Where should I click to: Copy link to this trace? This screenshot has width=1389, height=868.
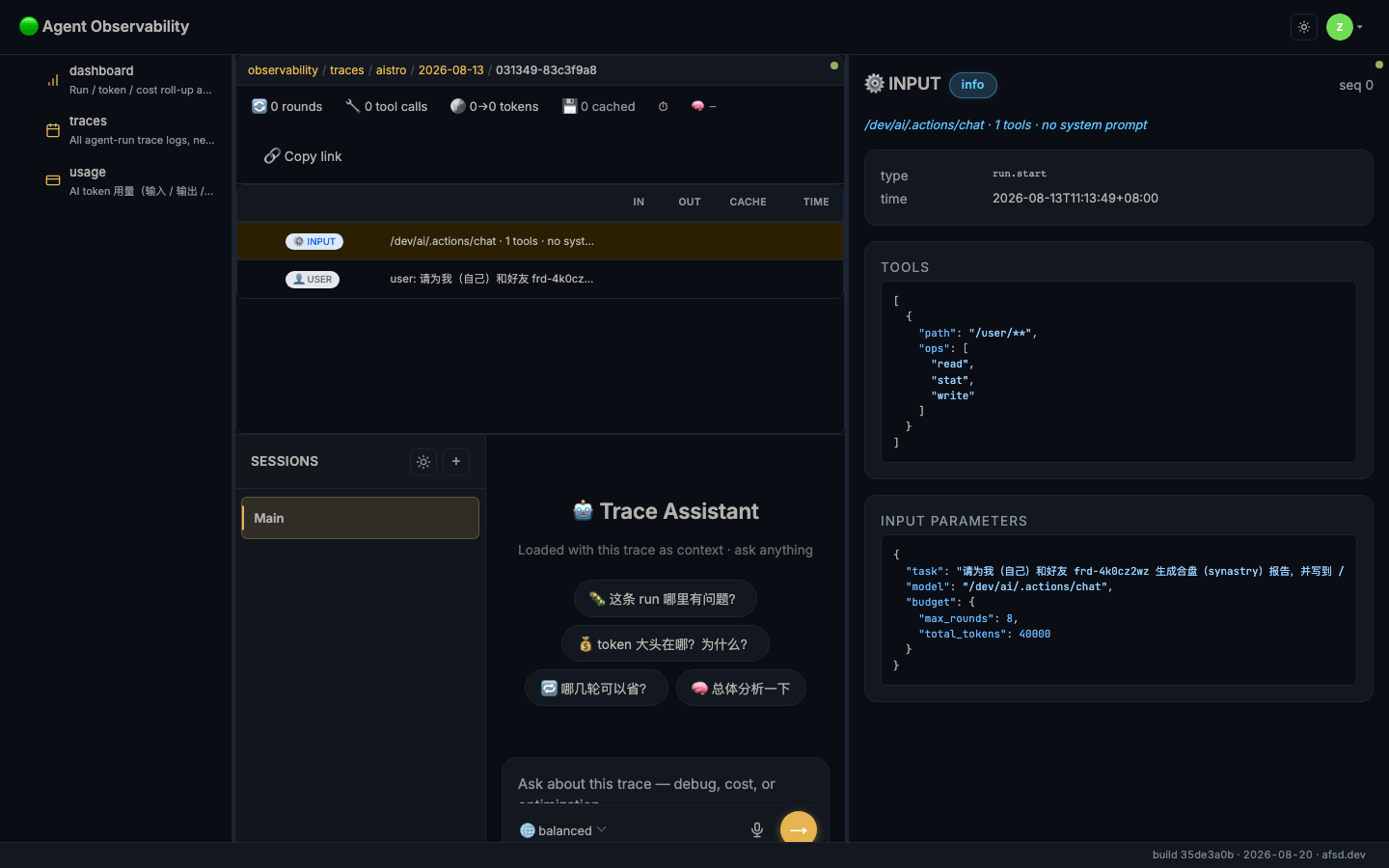point(303,156)
